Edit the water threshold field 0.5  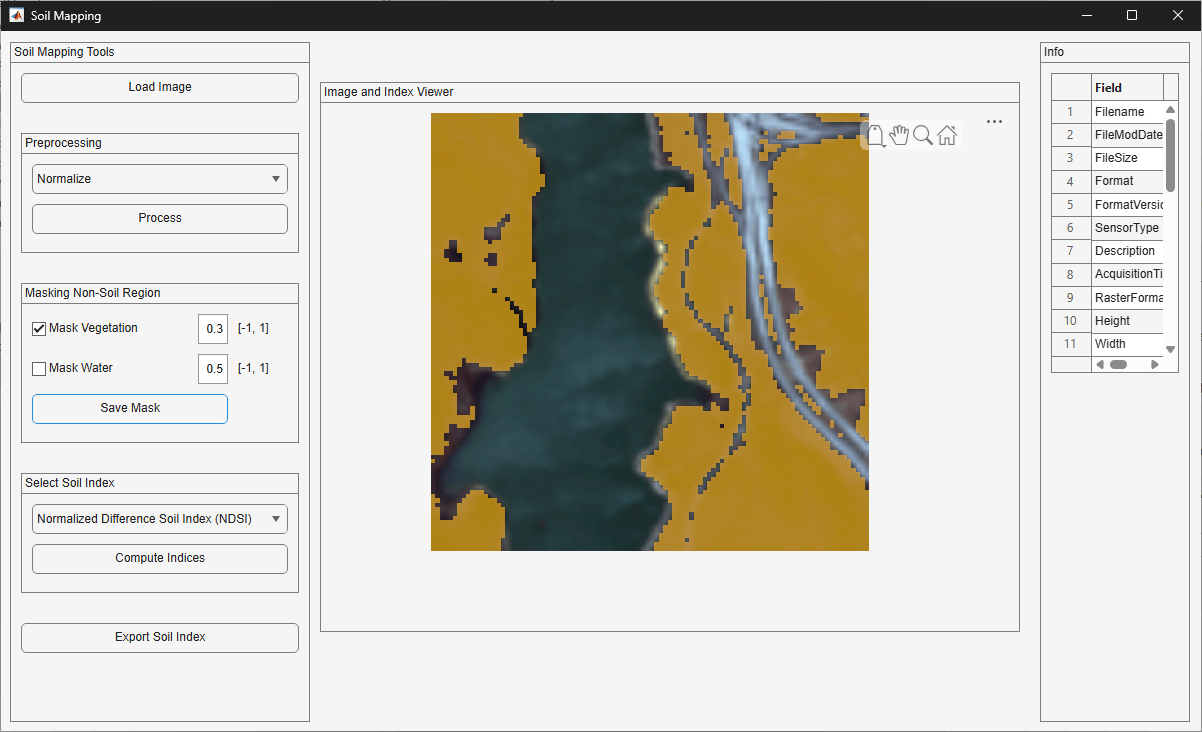213,368
